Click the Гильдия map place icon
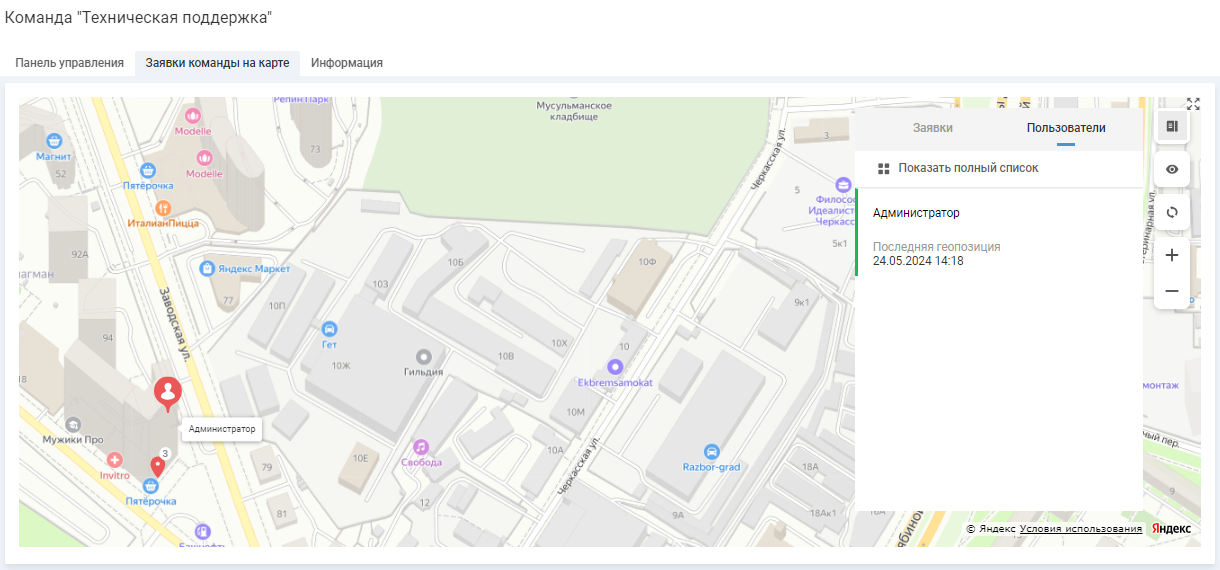 tap(423, 356)
